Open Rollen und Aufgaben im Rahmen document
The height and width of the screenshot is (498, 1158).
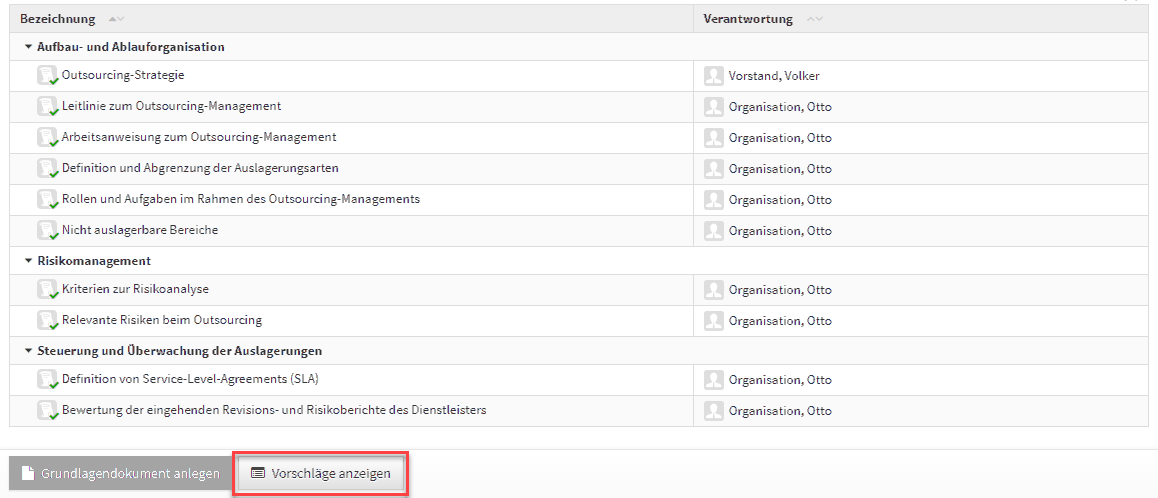pos(240,199)
